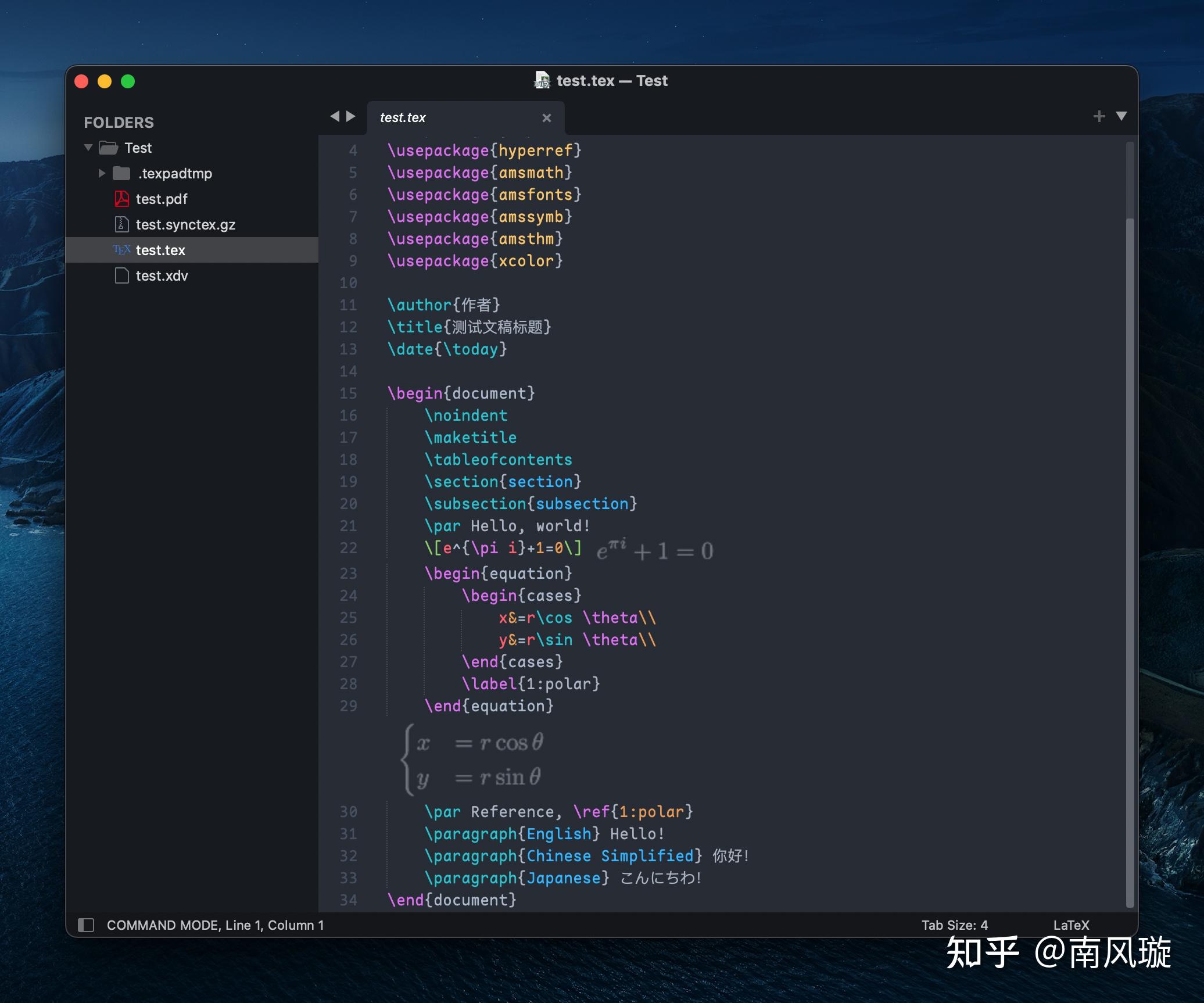
Task: Click the Test folder icon
Action: [109, 148]
